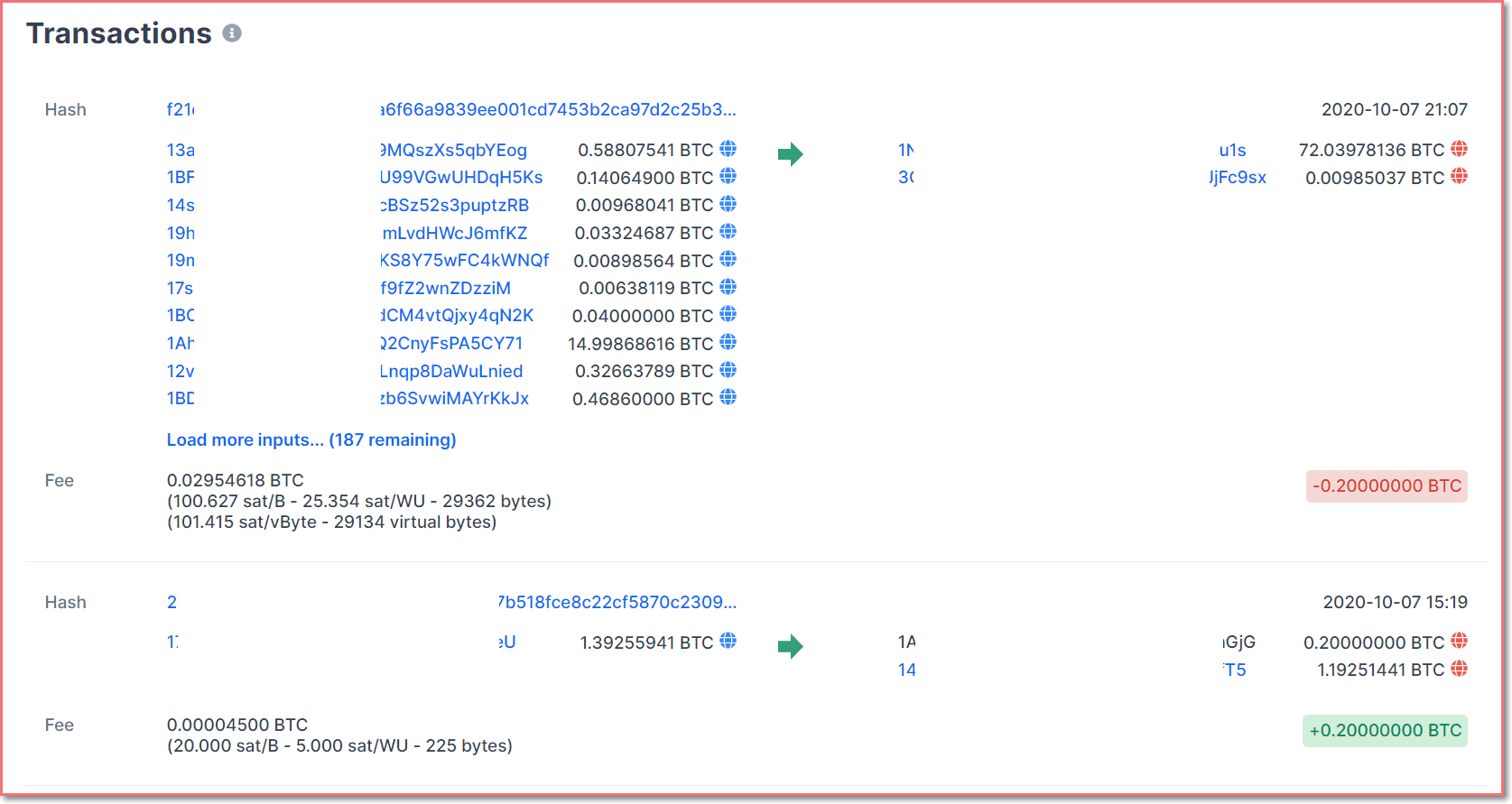
Task: Open input address ending zb6SvwiMAYrKkJx
Action: point(454,398)
